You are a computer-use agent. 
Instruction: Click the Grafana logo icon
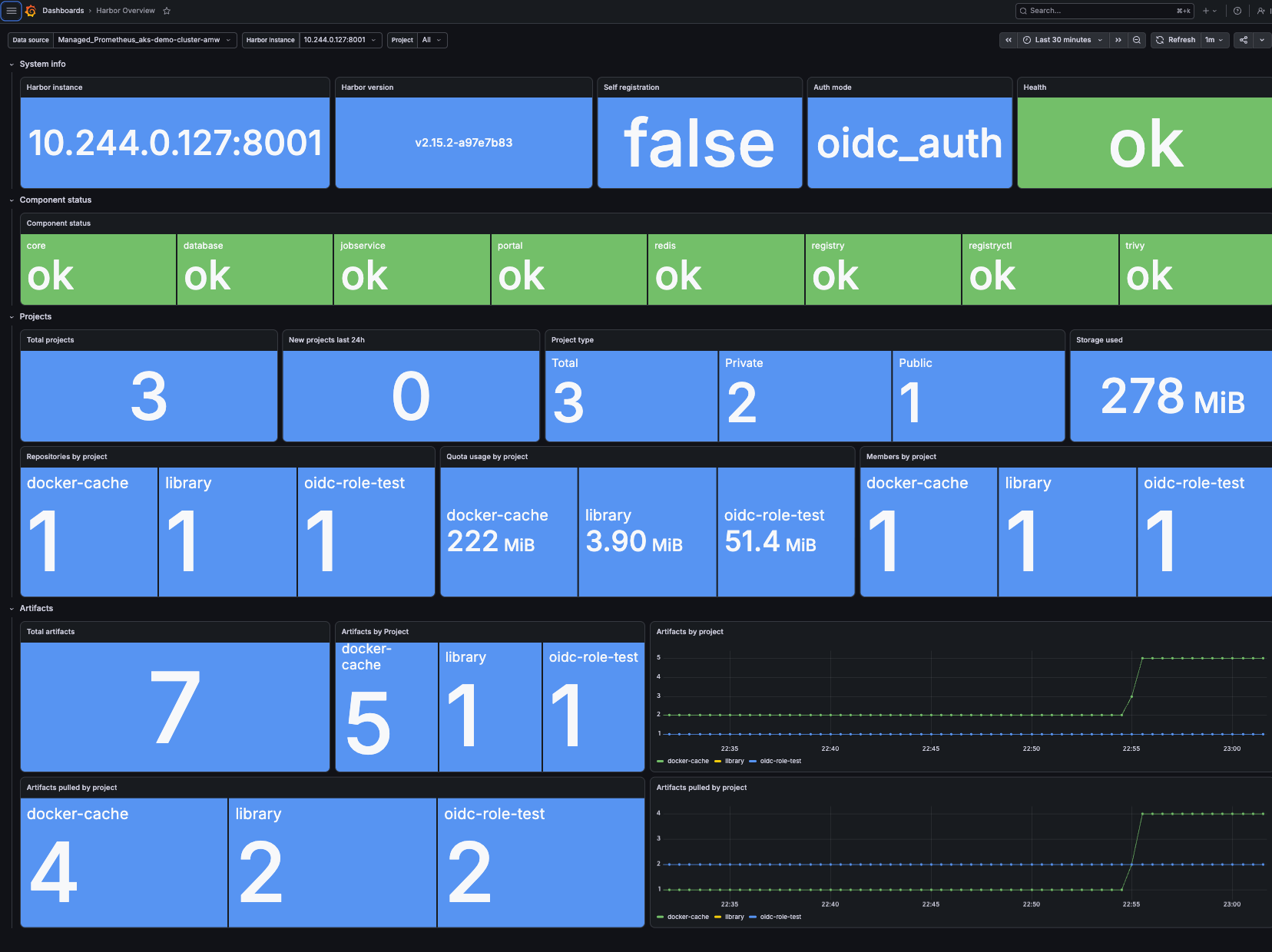coord(31,11)
